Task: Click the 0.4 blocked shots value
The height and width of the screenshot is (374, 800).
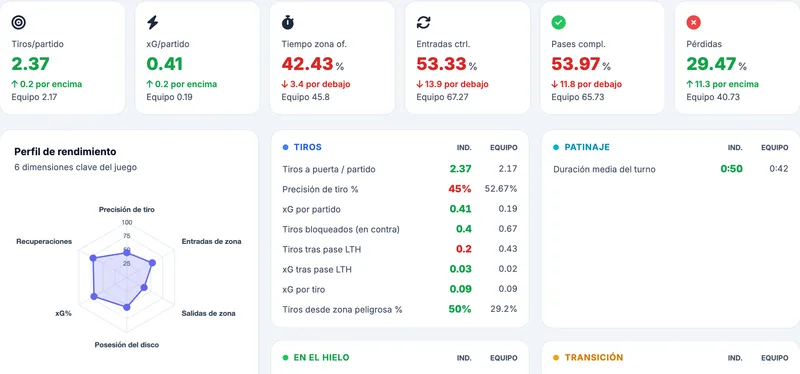Action: (x=464, y=229)
